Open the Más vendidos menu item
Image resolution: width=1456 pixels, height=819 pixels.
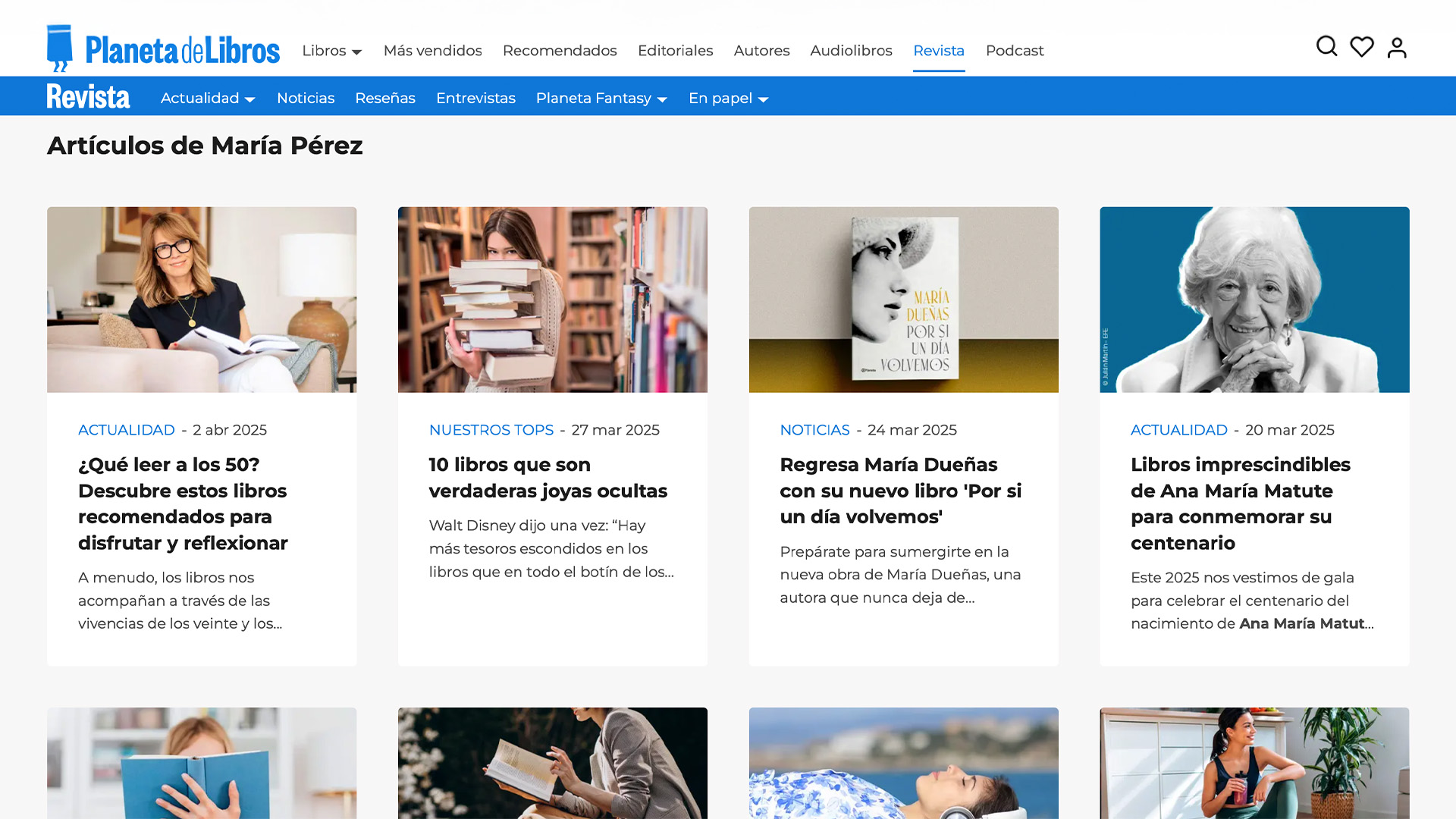click(x=433, y=51)
